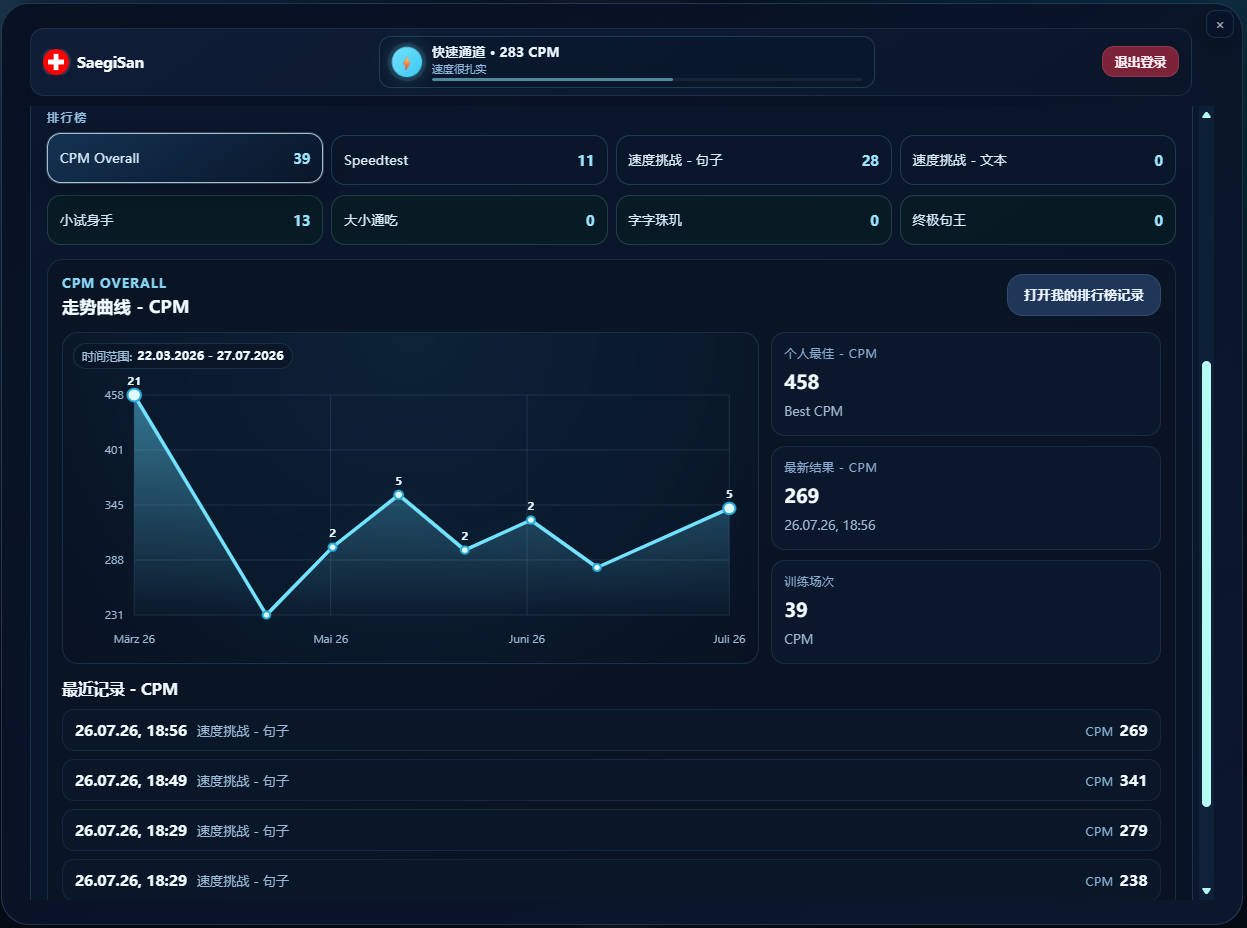Click the März 26 axis label
The image size is (1247, 928).
click(x=134, y=639)
